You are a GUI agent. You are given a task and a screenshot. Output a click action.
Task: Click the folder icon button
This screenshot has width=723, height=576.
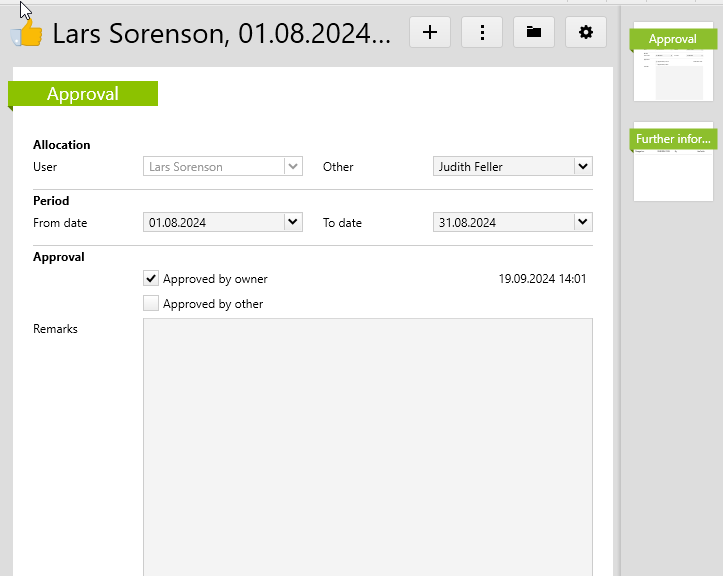pyautogui.click(x=534, y=32)
